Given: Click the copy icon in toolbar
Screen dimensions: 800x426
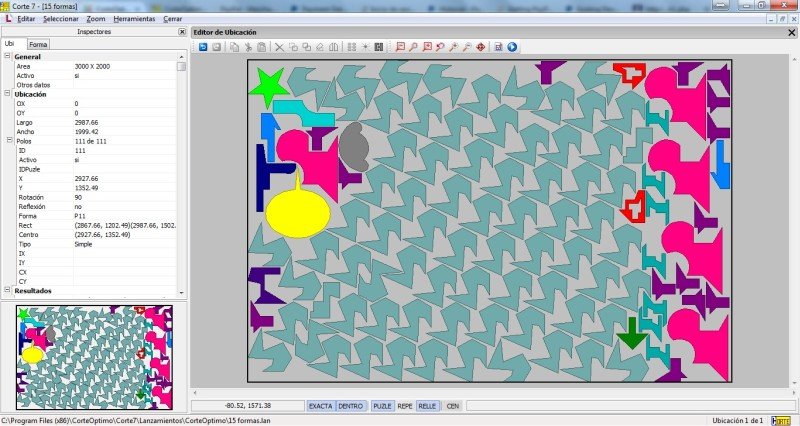Looking at the screenshot, I should coord(234,47).
